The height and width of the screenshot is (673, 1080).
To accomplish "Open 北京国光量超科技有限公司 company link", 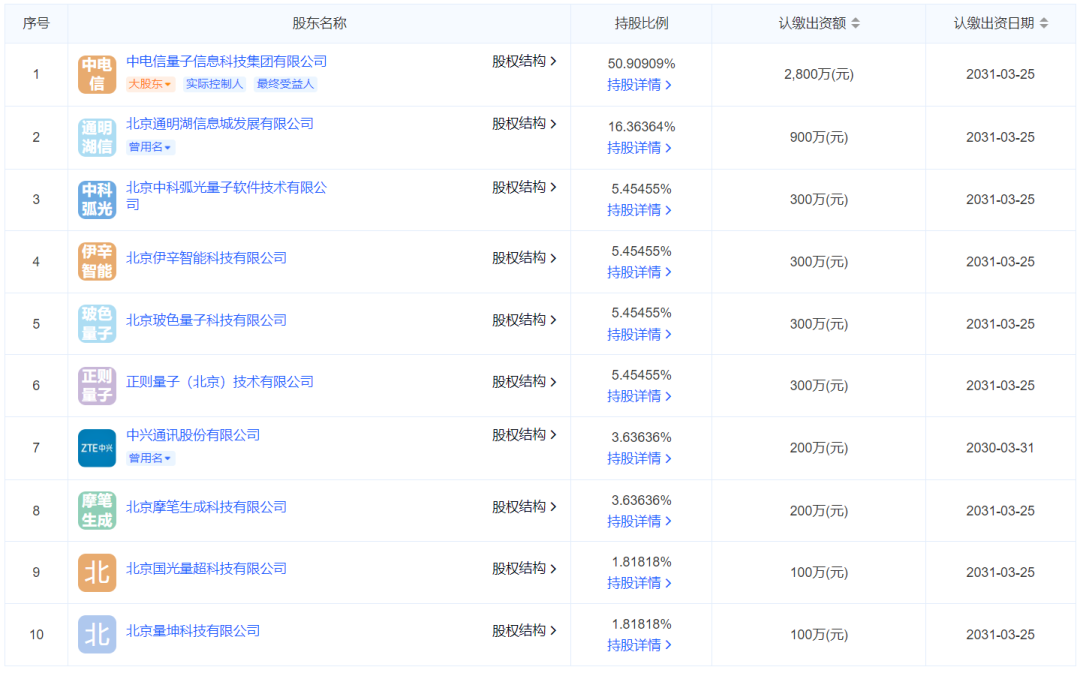I will tap(206, 568).
